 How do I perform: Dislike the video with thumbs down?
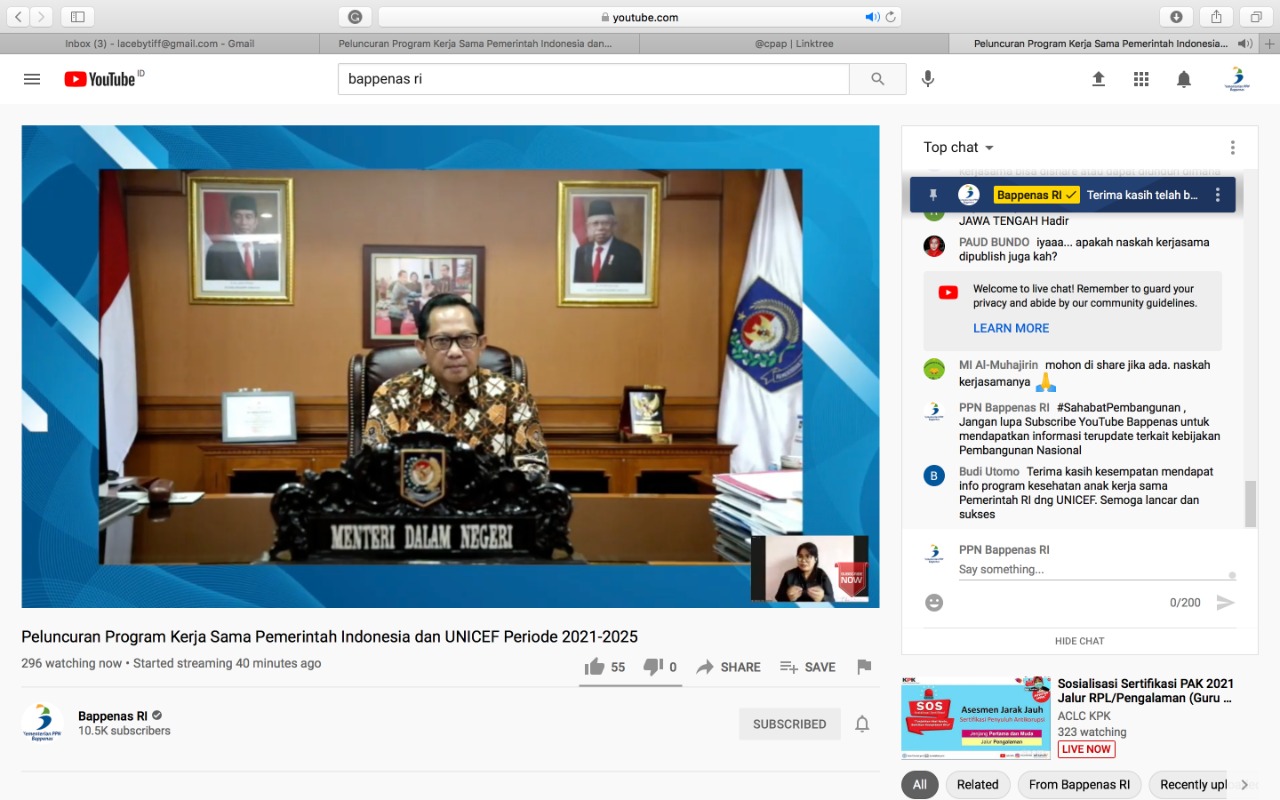[x=653, y=667]
